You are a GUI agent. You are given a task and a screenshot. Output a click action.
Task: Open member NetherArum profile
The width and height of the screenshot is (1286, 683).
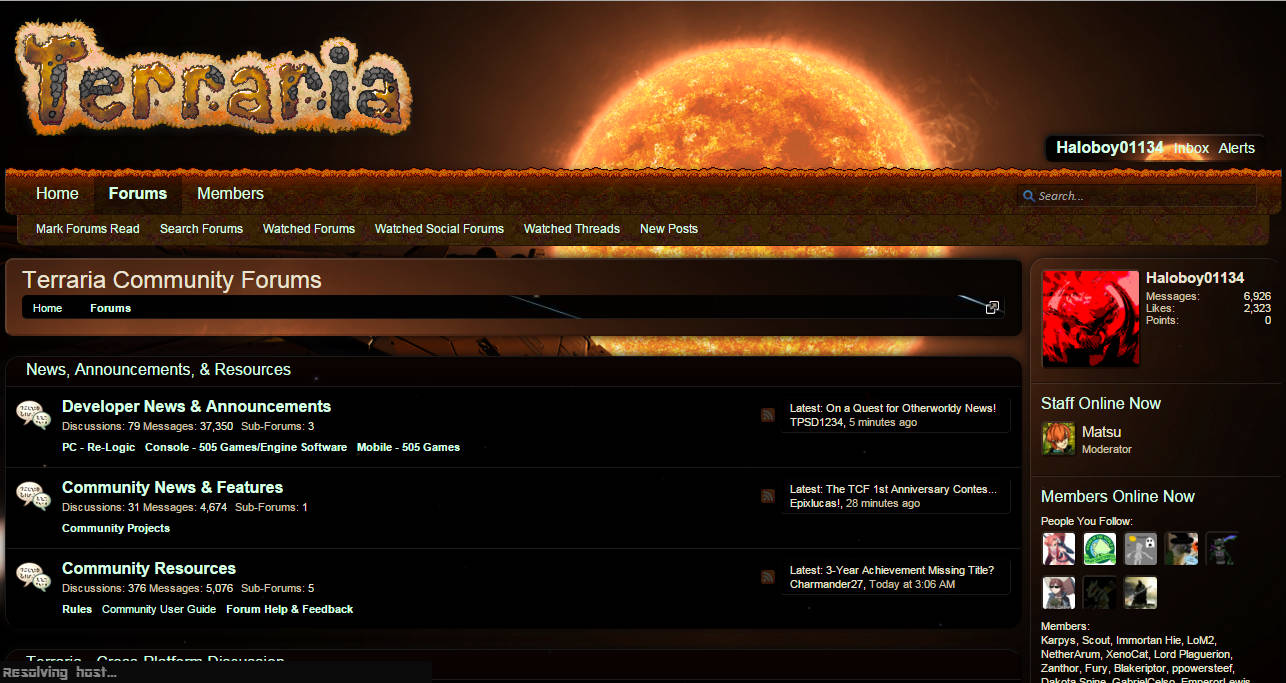[x=1071, y=654]
